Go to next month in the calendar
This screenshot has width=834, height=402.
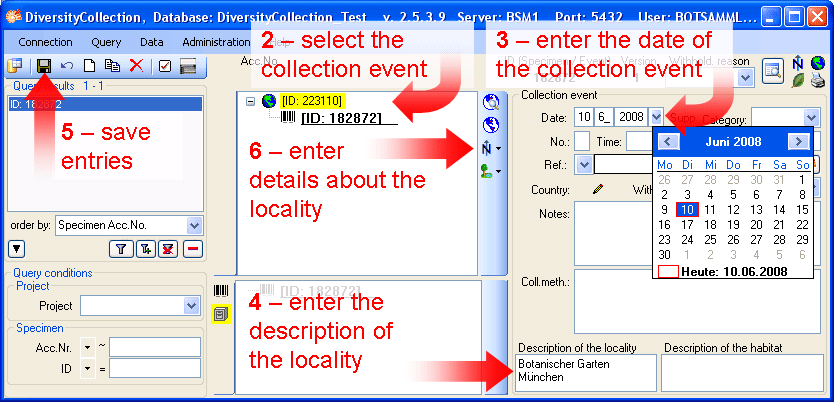(798, 142)
